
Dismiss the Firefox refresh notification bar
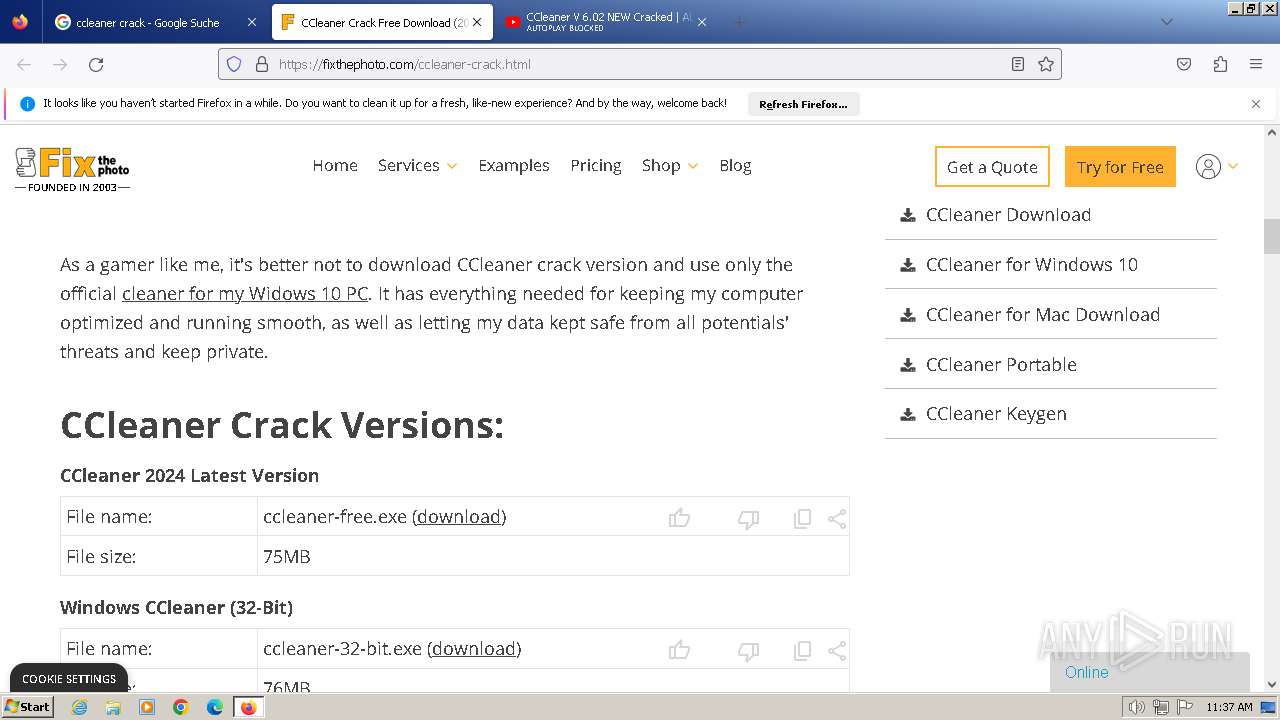1256,104
